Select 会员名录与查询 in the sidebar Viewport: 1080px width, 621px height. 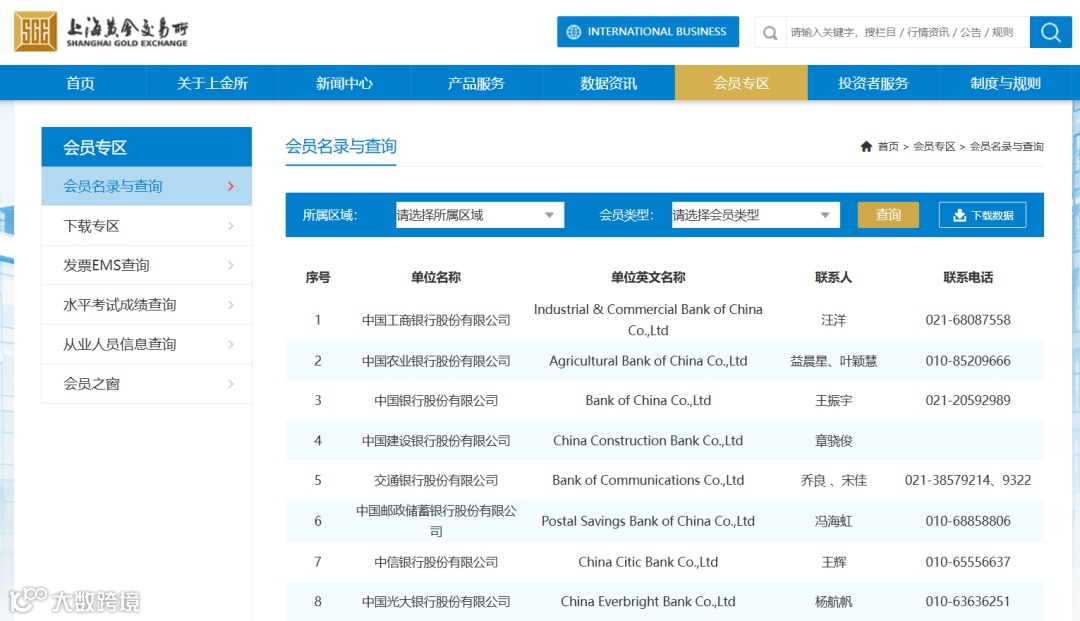[147, 186]
